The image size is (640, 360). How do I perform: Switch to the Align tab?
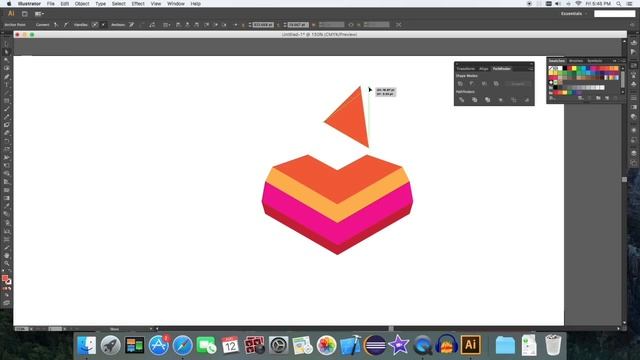tap(484, 69)
